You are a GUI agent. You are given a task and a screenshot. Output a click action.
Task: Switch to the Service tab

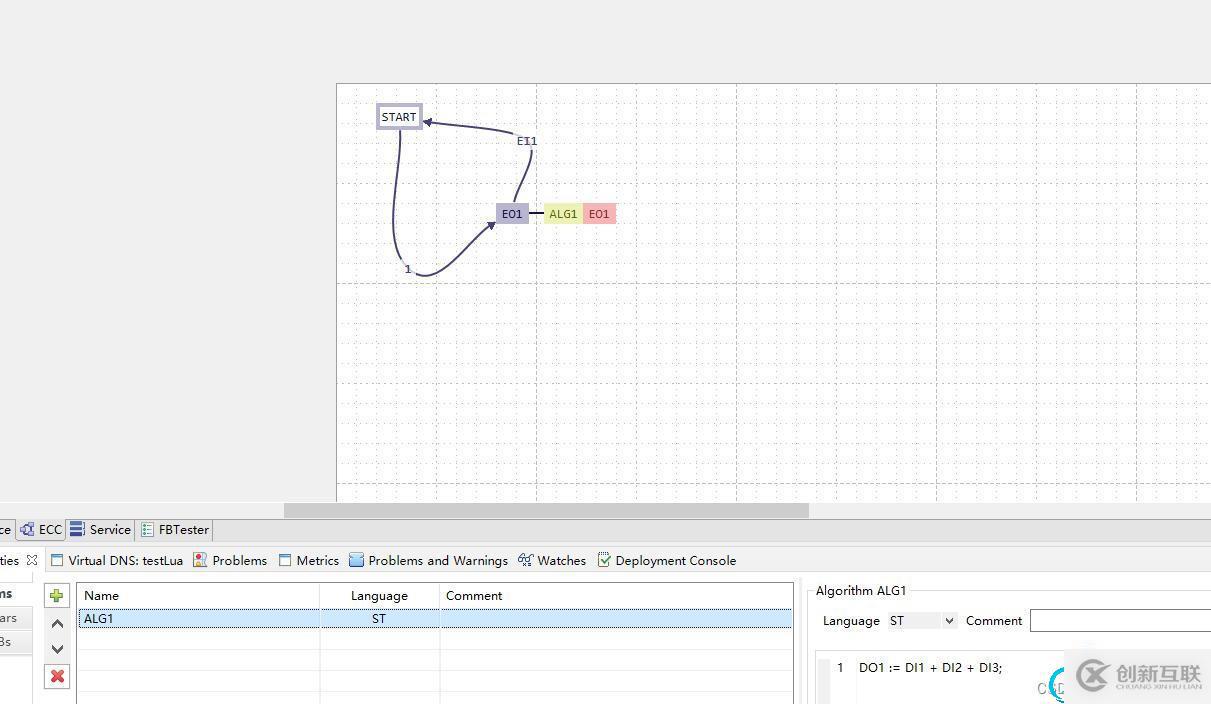coord(100,530)
